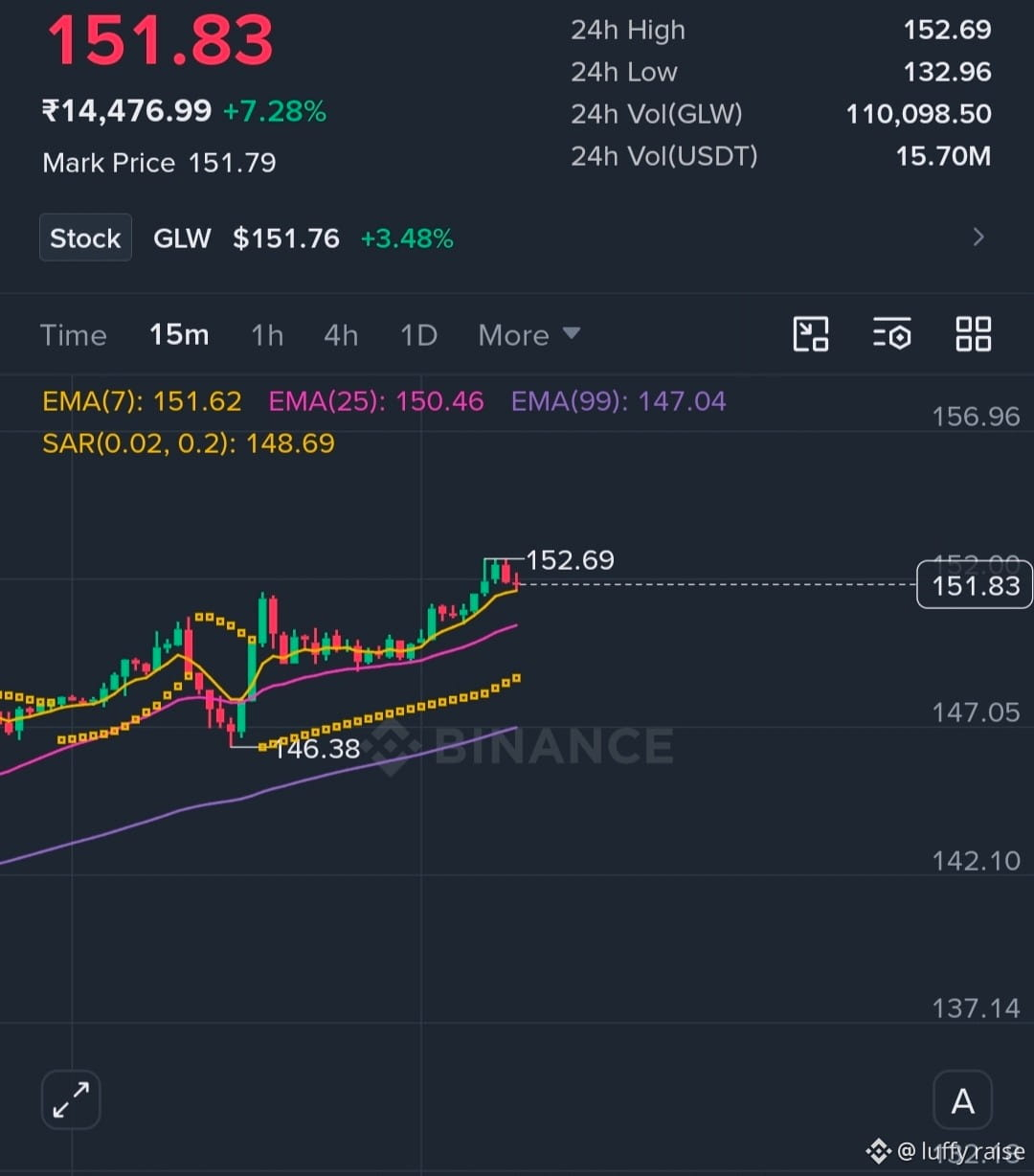Tap the current price tag 151.83 on axis
The image size is (1034, 1176).
[x=975, y=585]
